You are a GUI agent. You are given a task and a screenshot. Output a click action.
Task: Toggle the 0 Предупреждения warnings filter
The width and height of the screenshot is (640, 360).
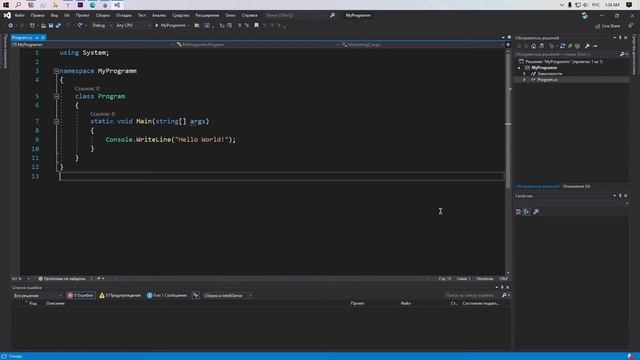pos(120,296)
